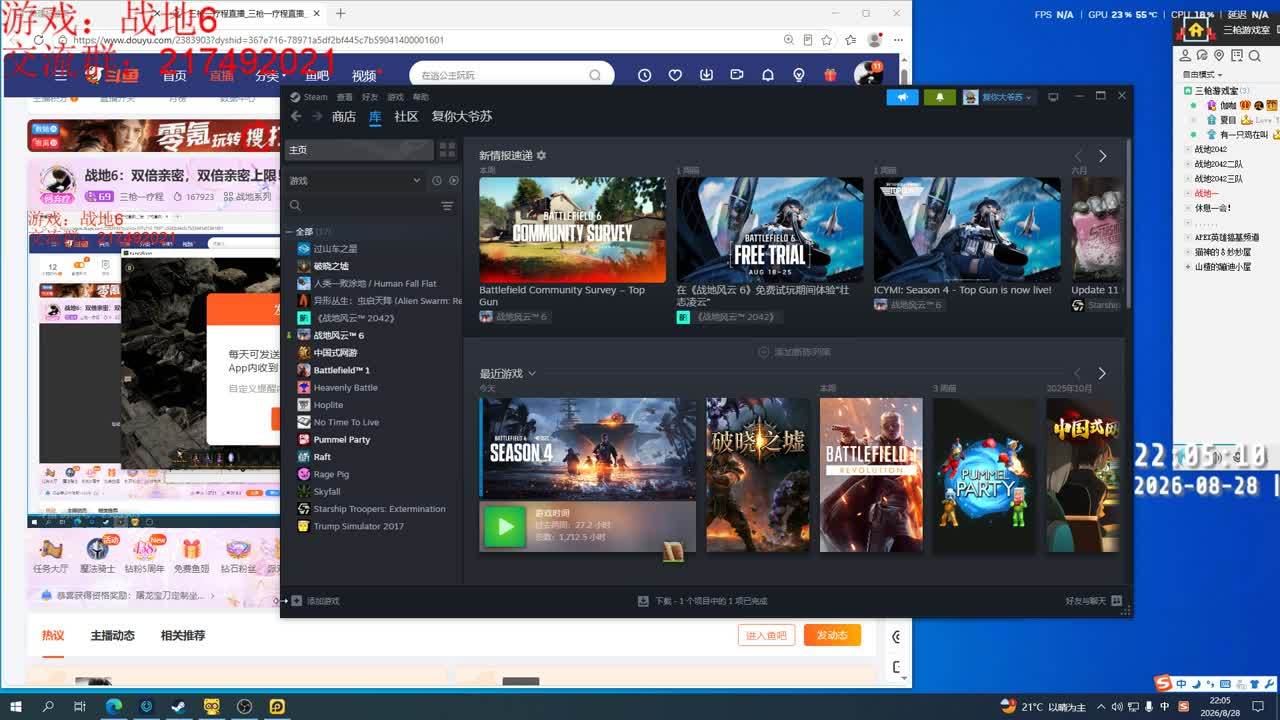Open 主页 library home button
The image size is (1280, 720).
[359, 150]
